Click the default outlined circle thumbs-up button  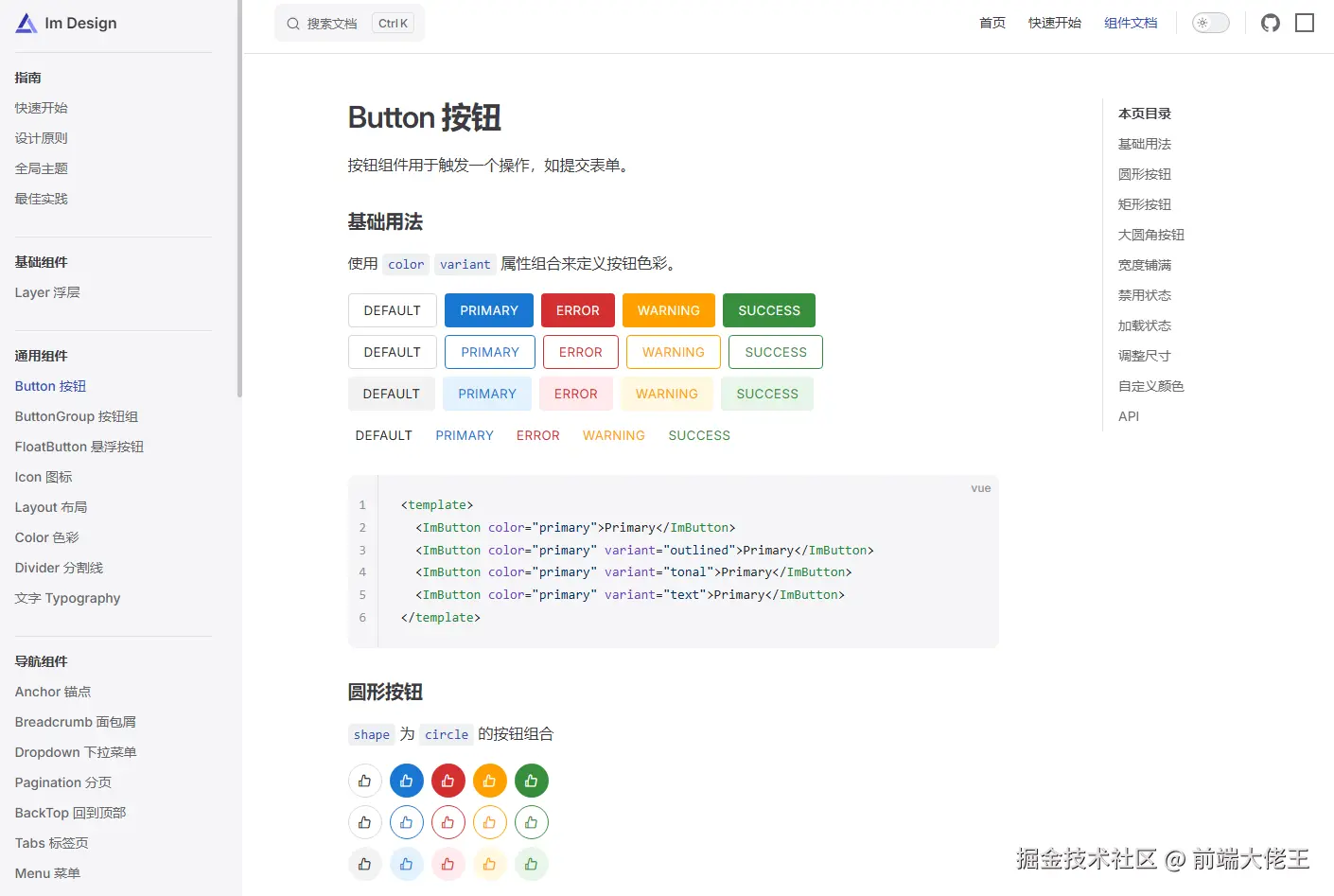(365, 822)
